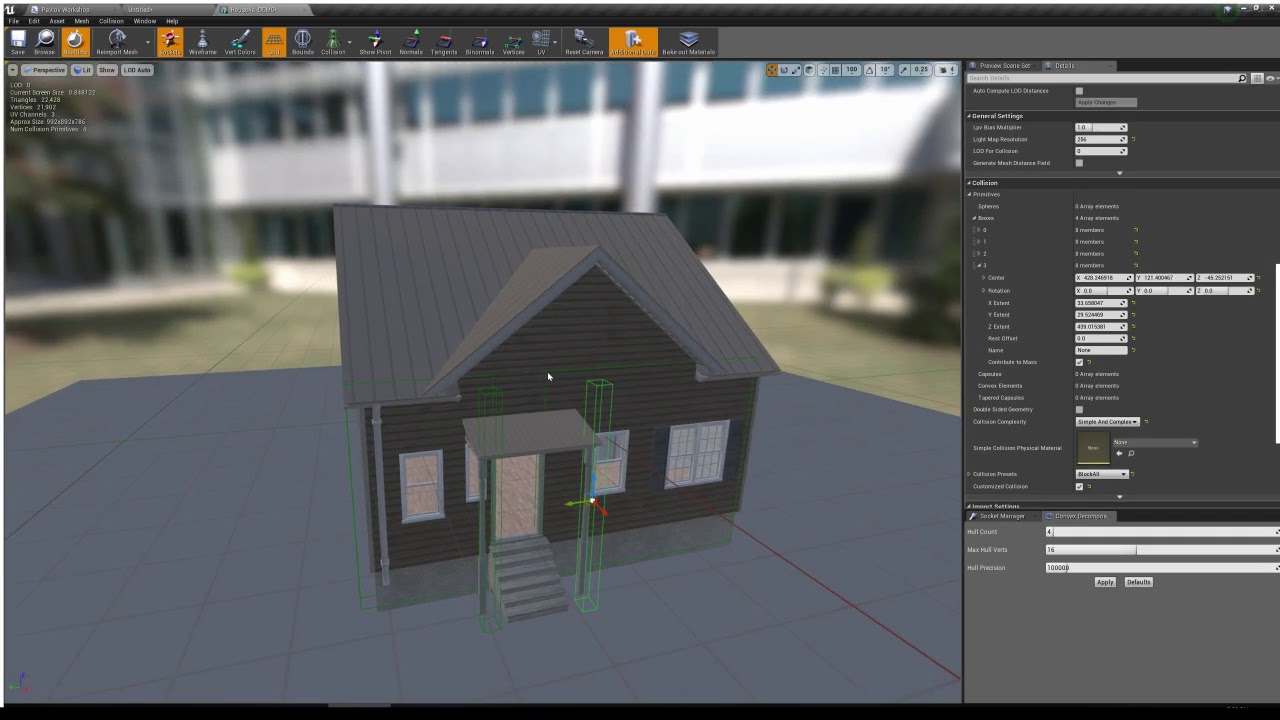This screenshot has height=720, width=1280.
Task: Collapse boxes array element 3
Action: [978, 266]
